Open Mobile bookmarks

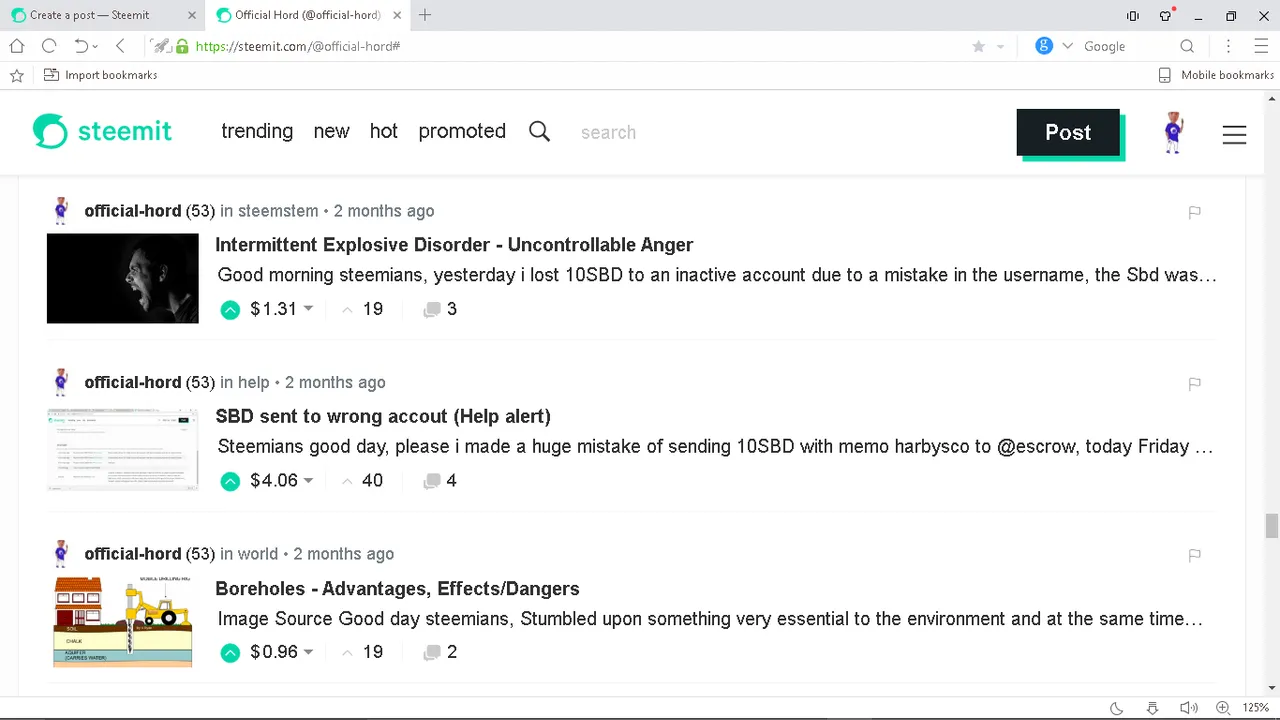tap(1216, 75)
